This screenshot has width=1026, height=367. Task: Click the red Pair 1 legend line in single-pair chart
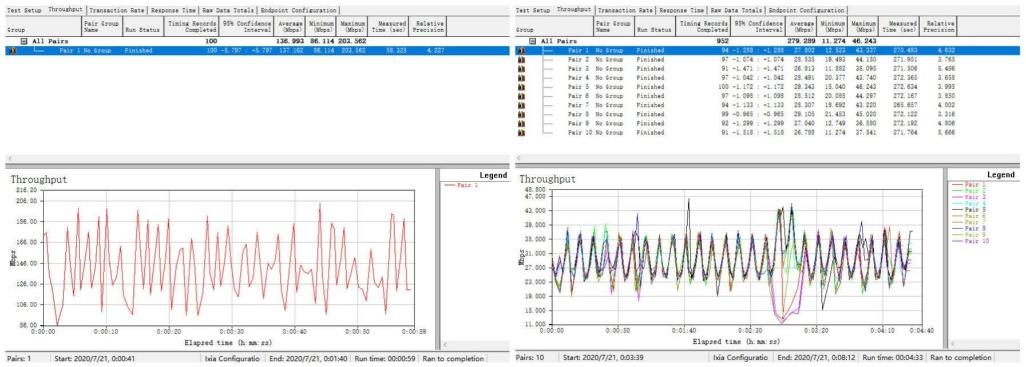(x=450, y=185)
